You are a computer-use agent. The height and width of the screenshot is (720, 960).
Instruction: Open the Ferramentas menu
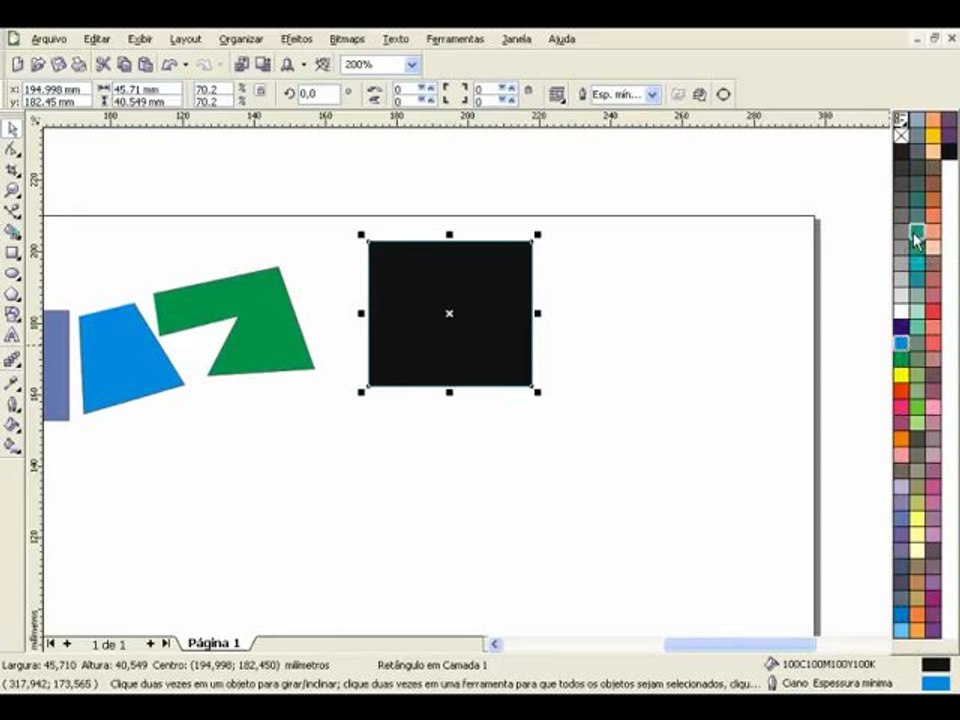[x=455, y=39]
